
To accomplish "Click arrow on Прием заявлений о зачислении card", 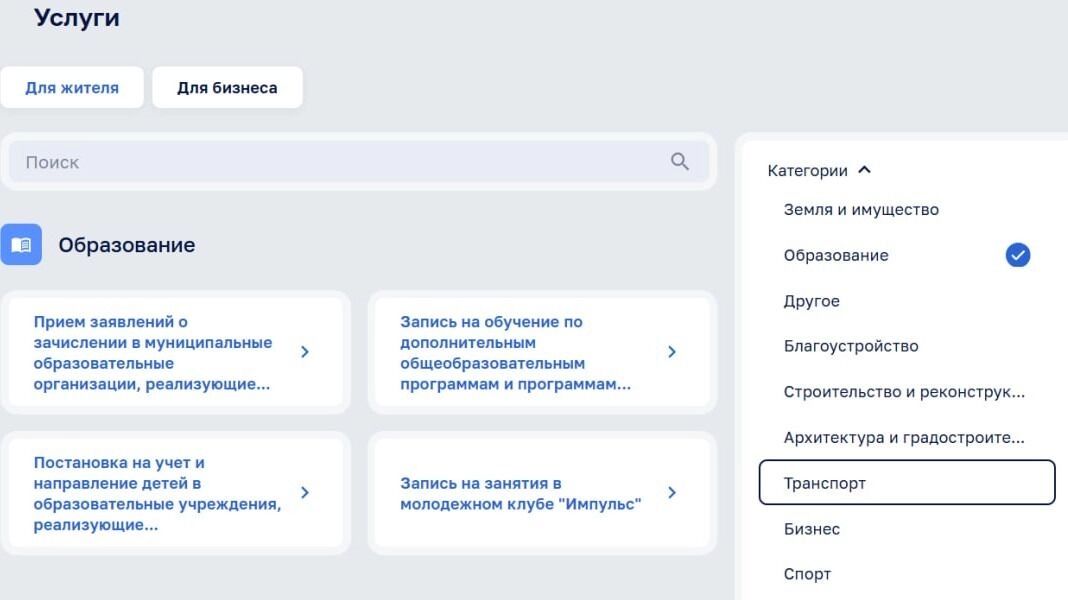I will 305,352.
